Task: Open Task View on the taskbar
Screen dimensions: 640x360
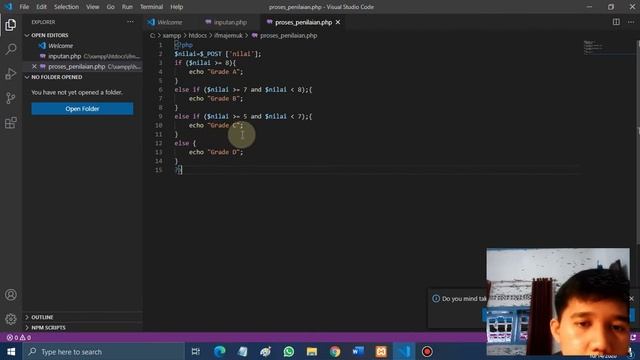Action: pyautogui.click(x=196, y=351)
